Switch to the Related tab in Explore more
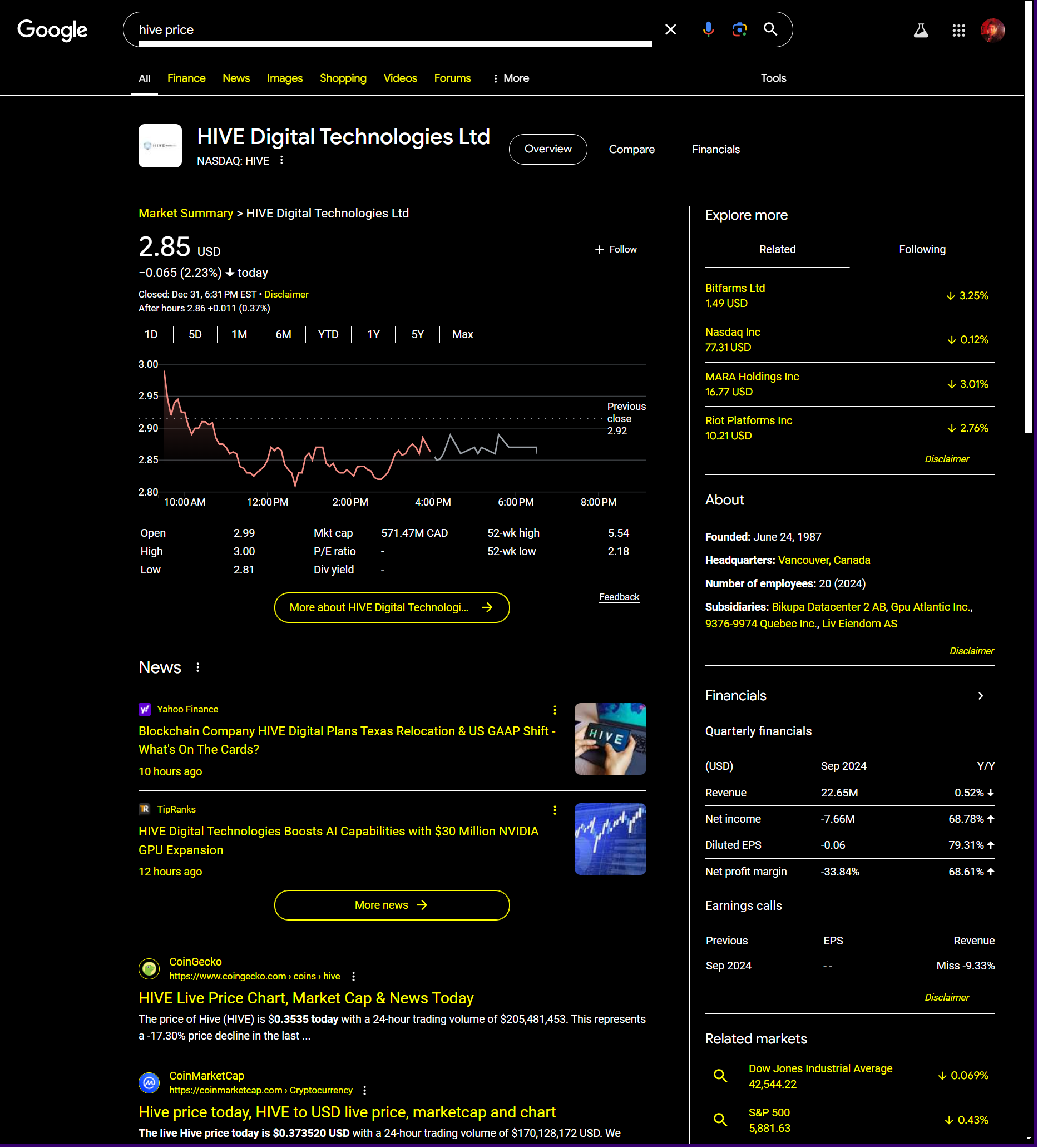This screenshot has height=1148, width=1038. point(777,249)
